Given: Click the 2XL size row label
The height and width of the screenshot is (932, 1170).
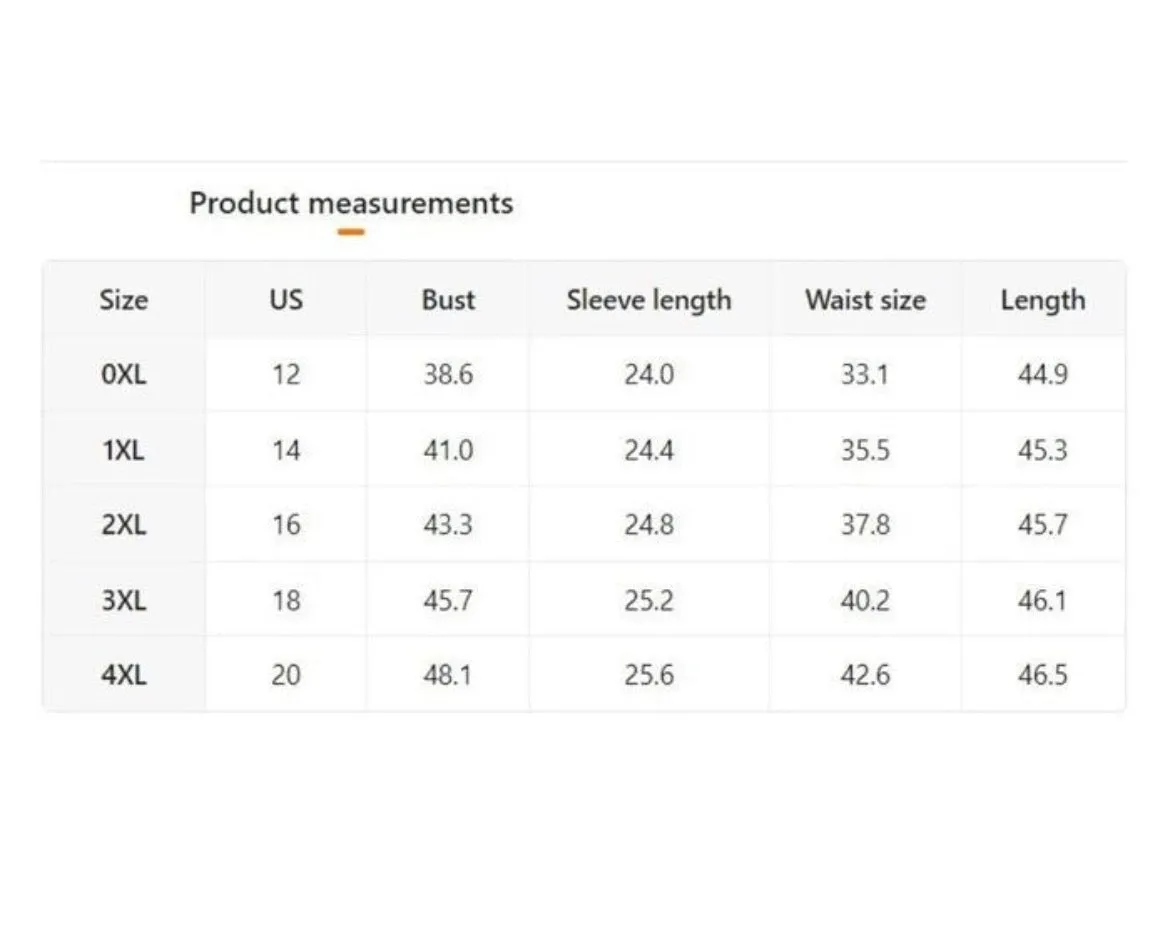Looking at the screenshot, I should click(x=124, y=525).
